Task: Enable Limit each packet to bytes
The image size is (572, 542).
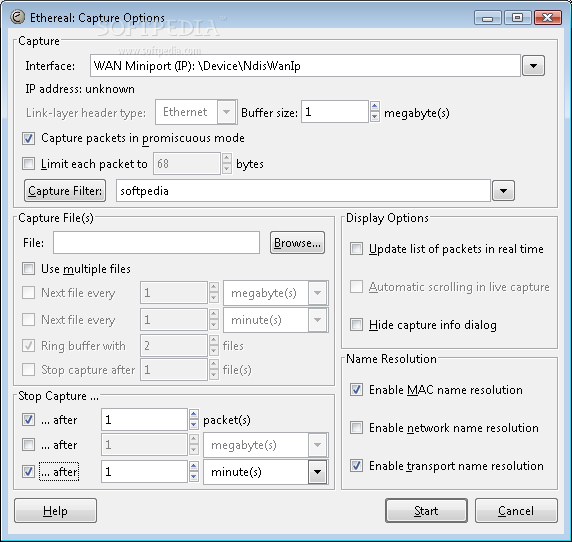Action: click(28, 164)
